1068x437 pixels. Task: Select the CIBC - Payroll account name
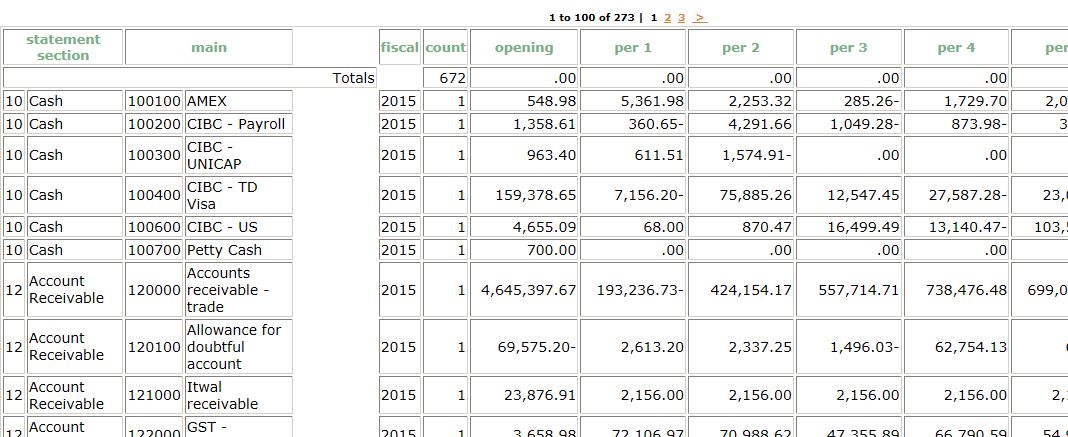(x=236, y=124)
